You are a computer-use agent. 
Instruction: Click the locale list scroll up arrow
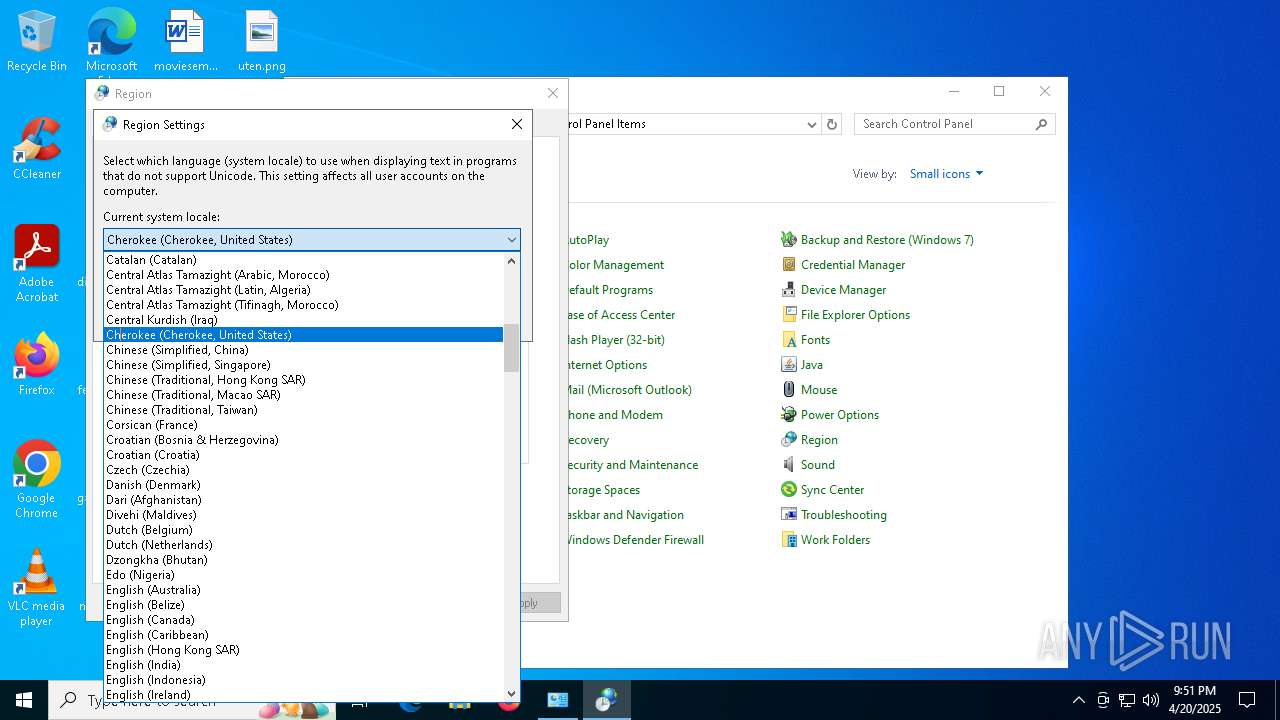[x=512, y=260]
